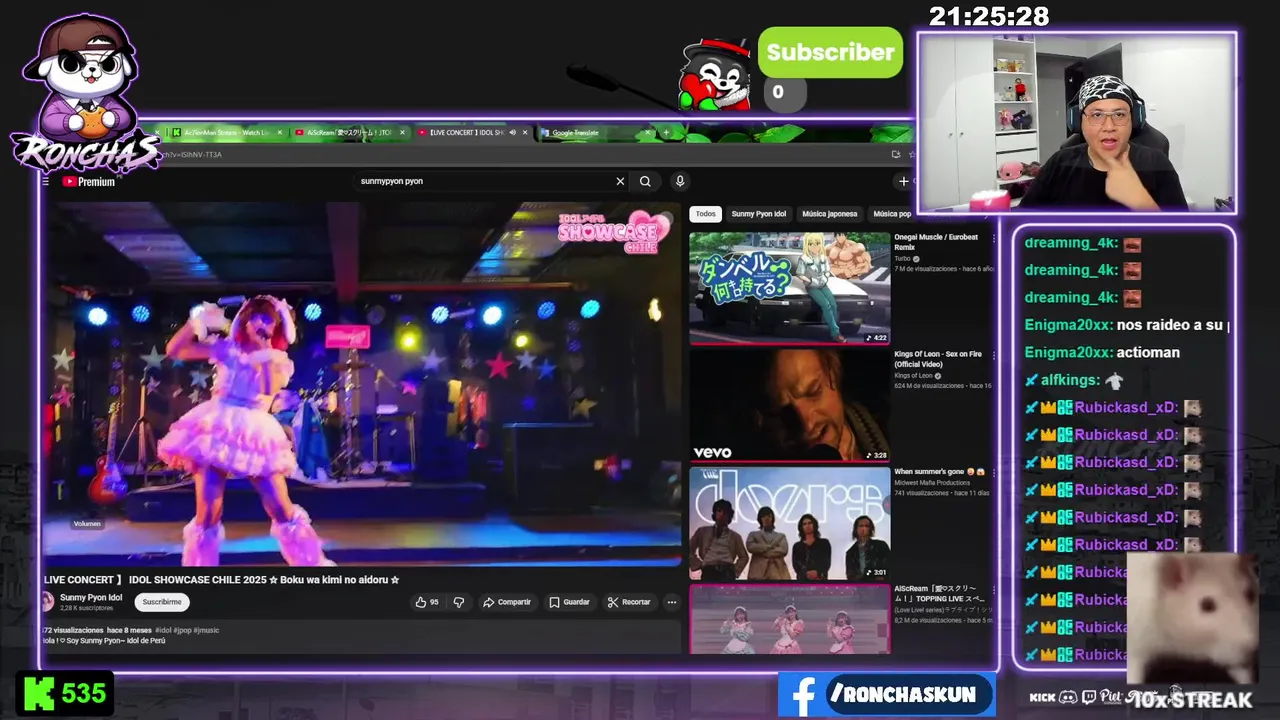Click the Ronchas channel logo

pos(85,95)
